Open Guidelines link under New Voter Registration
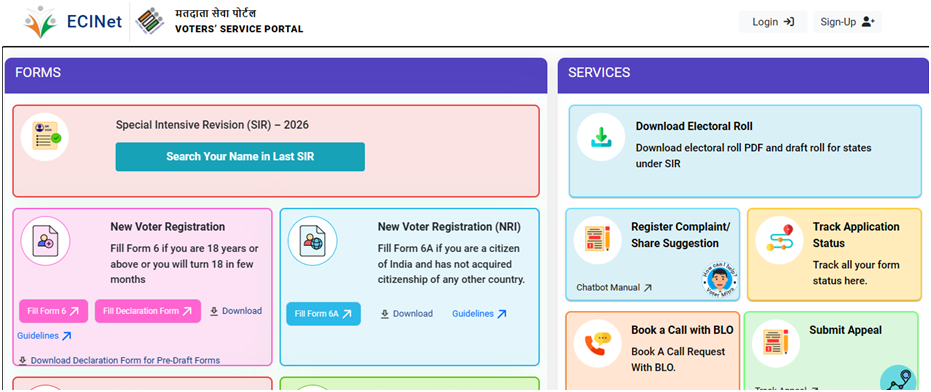 (44, 336)
